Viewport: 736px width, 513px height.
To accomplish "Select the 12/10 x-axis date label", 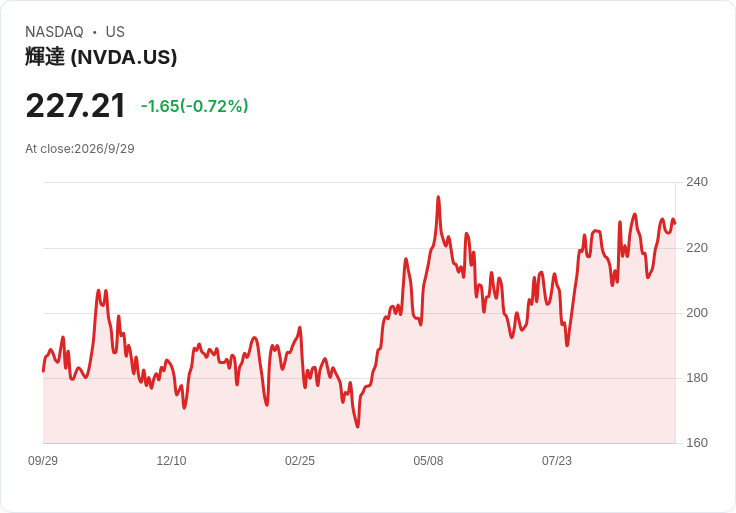I will click(171, 461).
